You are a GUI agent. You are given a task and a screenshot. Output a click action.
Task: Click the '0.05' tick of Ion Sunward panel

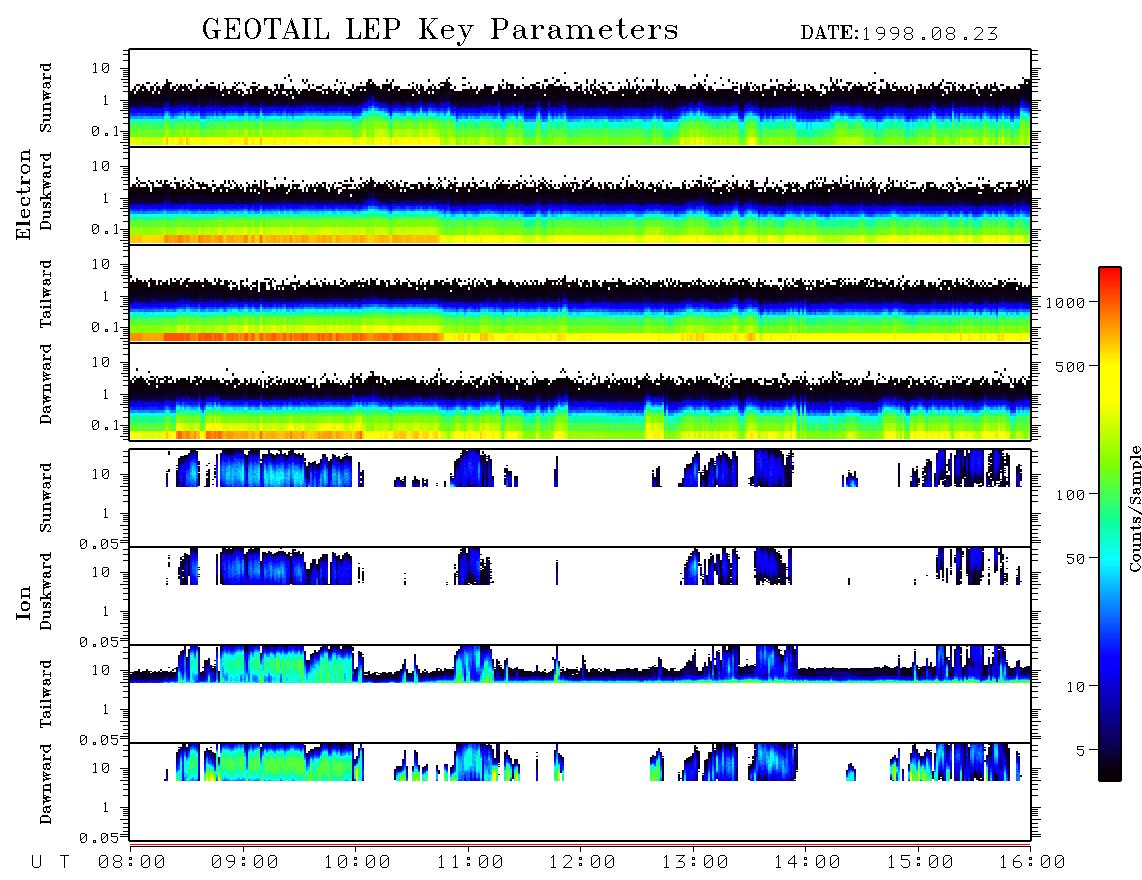98,543
